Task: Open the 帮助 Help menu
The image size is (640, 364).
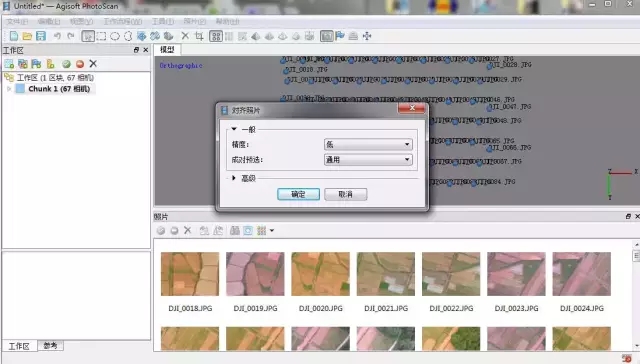Action: pos(227,21)
